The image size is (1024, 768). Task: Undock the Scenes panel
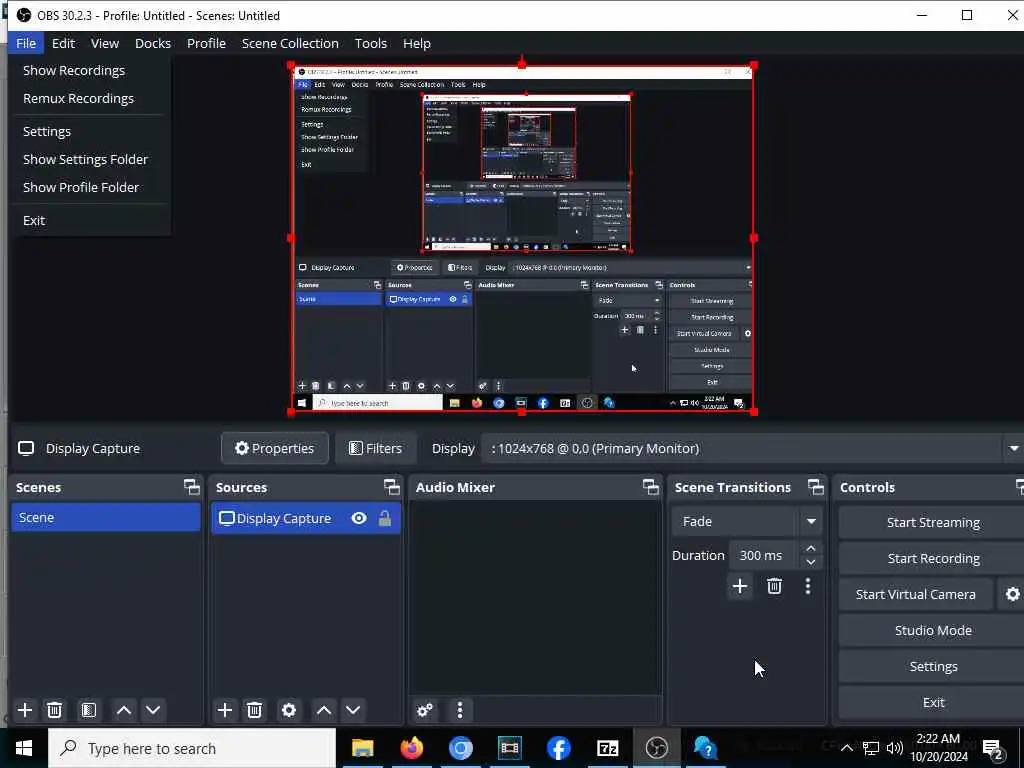click(191, 487)
